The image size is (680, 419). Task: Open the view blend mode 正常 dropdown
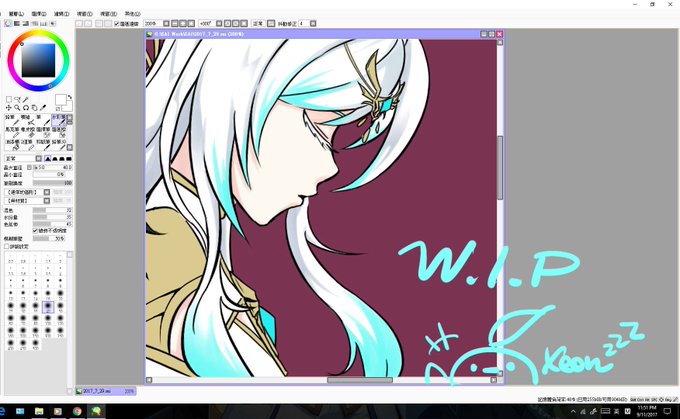[x=258, y=23]
